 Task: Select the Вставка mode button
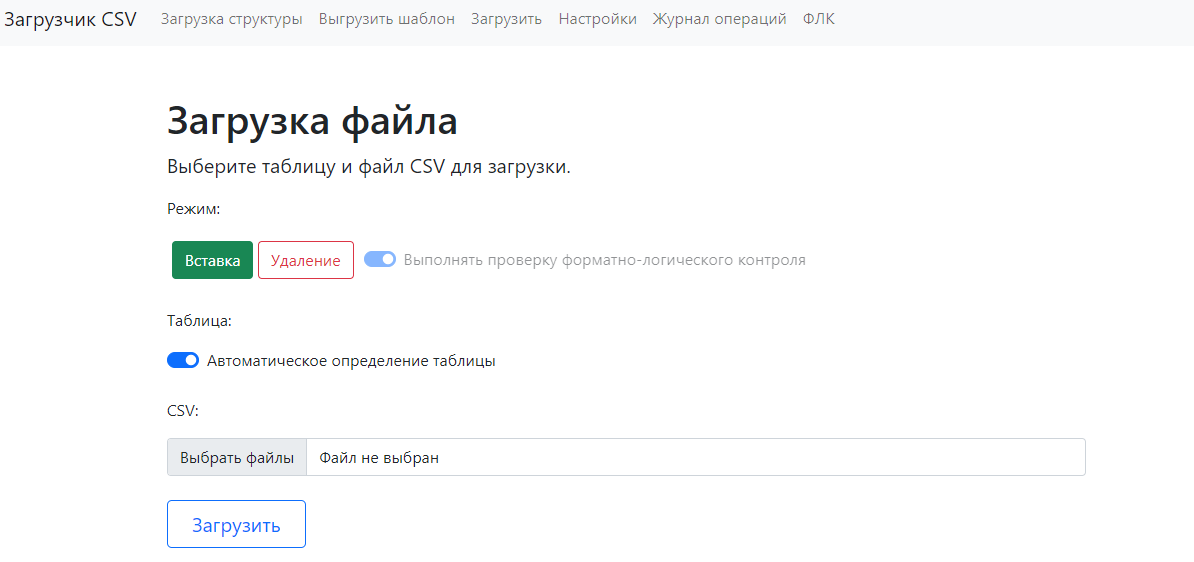click(212, 260)
